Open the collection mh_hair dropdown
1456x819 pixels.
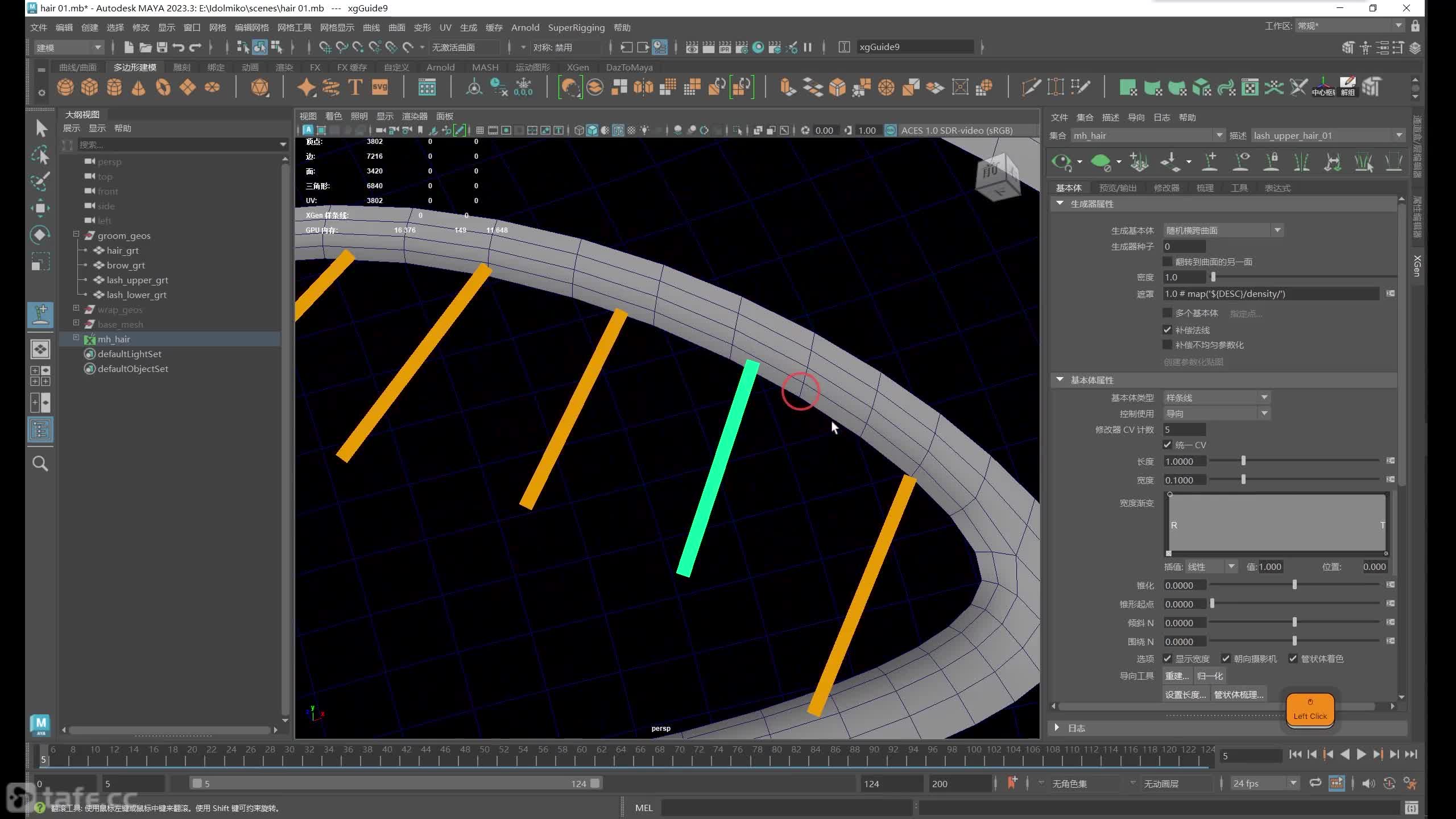click(1148, 135)
